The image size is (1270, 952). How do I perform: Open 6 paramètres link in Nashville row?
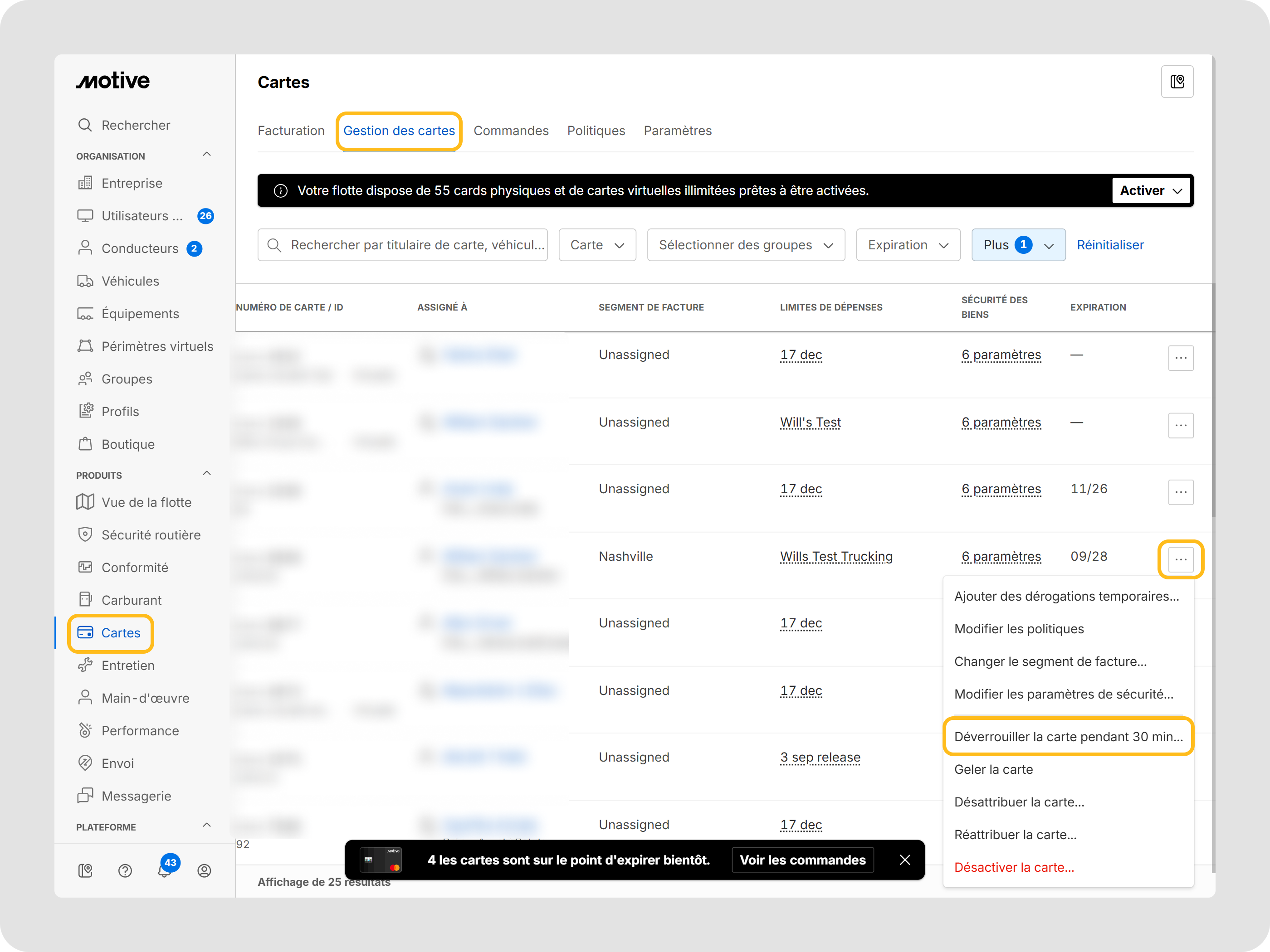(1001, 557)
